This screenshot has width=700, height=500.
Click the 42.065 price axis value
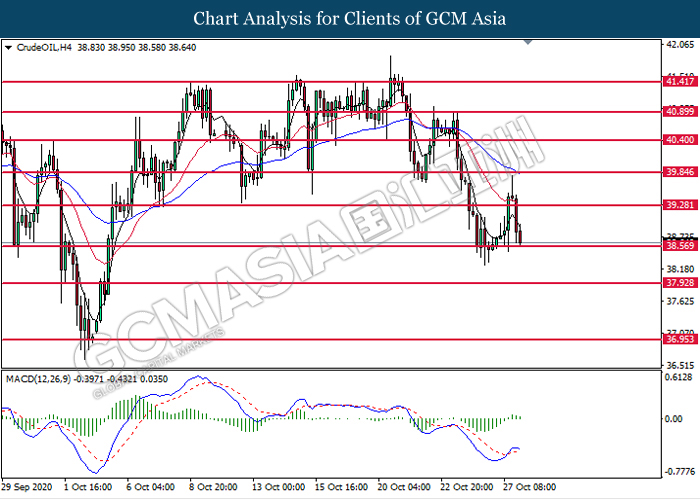coord(680,44)
